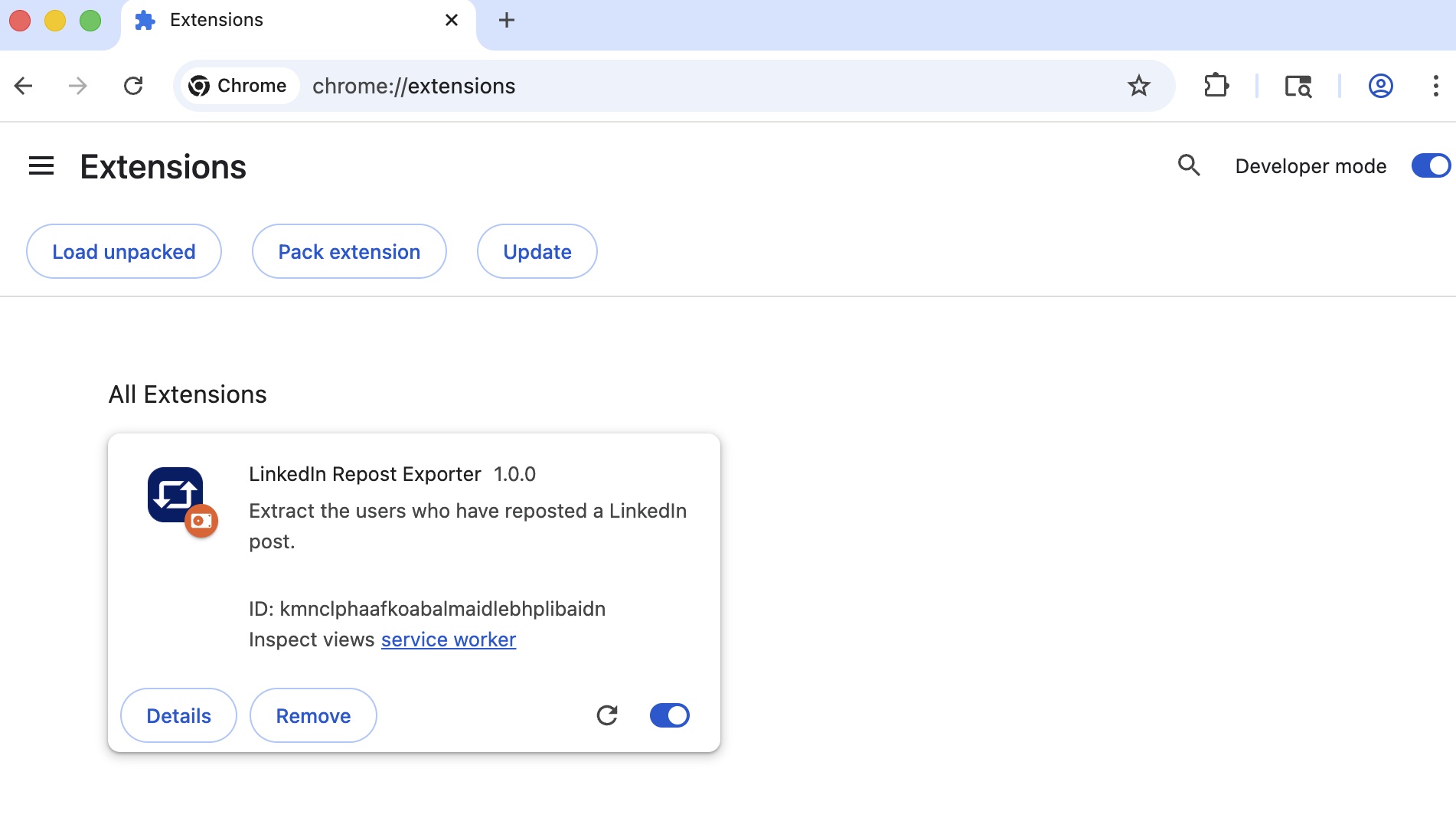Bookmark this page with star icon
Image resolution: width=1456 pixels, height=821 pixels.
(x=1139, y=86)
